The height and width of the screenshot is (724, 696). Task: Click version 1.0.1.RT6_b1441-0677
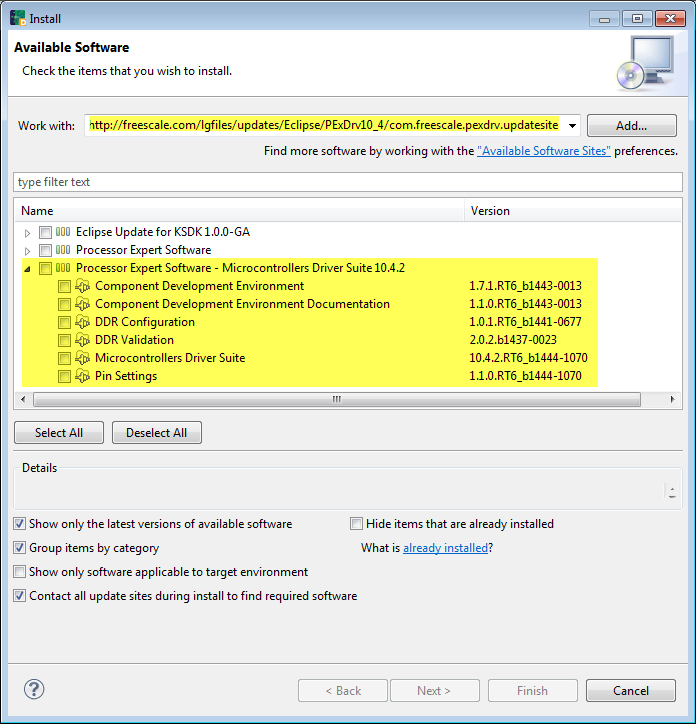click(x=526, y=322)
